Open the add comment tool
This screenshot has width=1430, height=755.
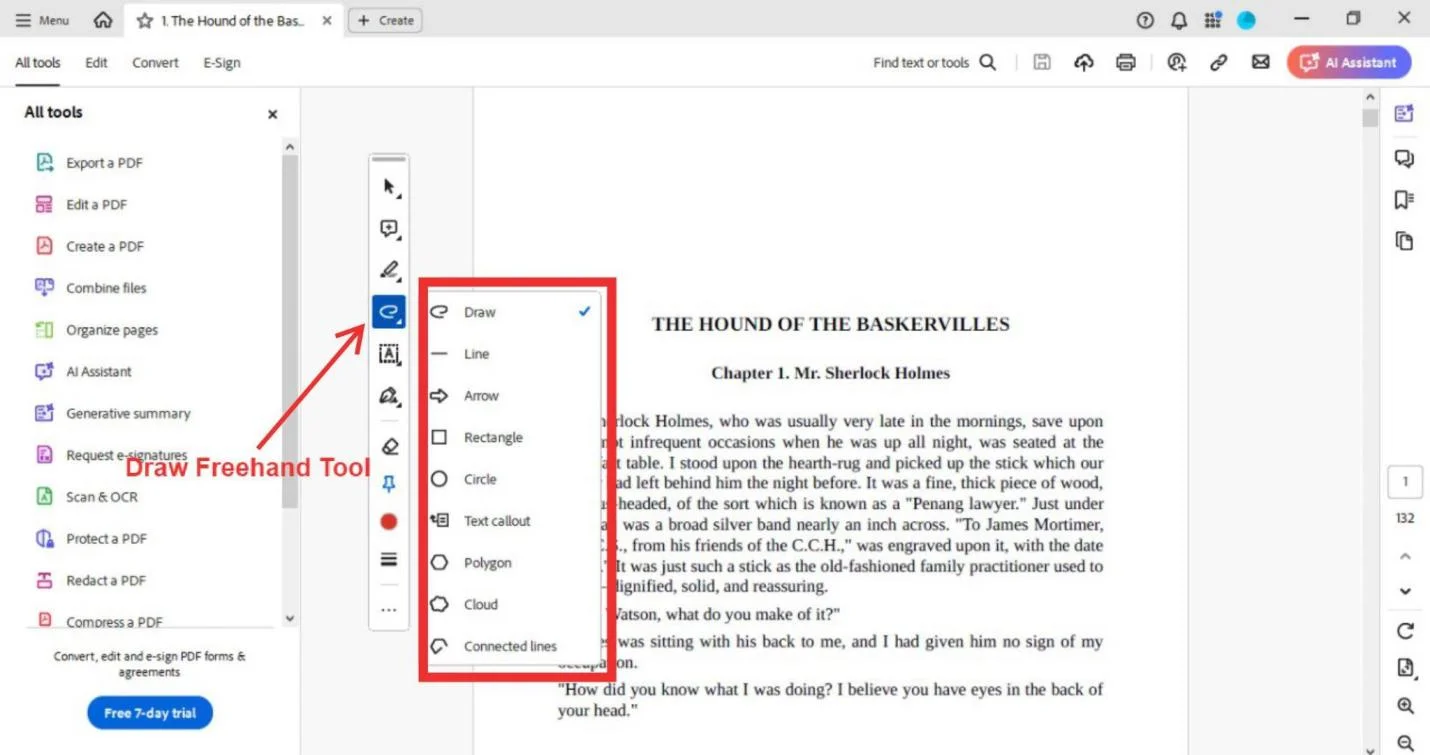click(x=389, y=229)
